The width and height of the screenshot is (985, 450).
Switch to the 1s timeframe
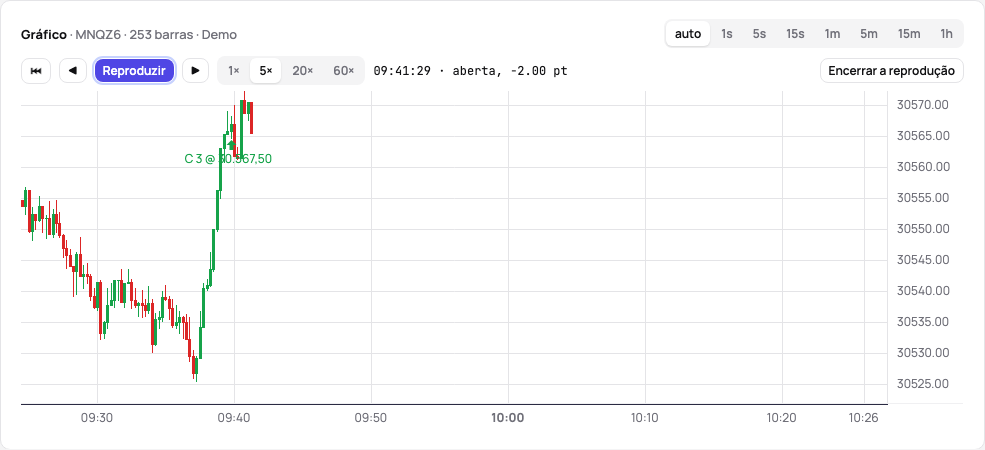coord(727,34)
